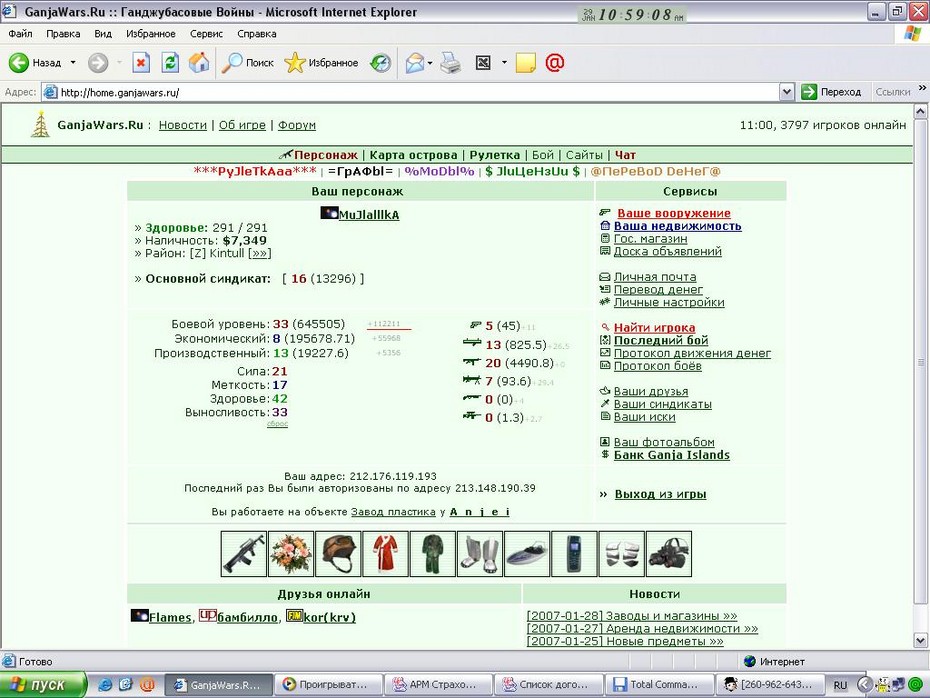Click Выход из игры link

[x=660, y=494]
